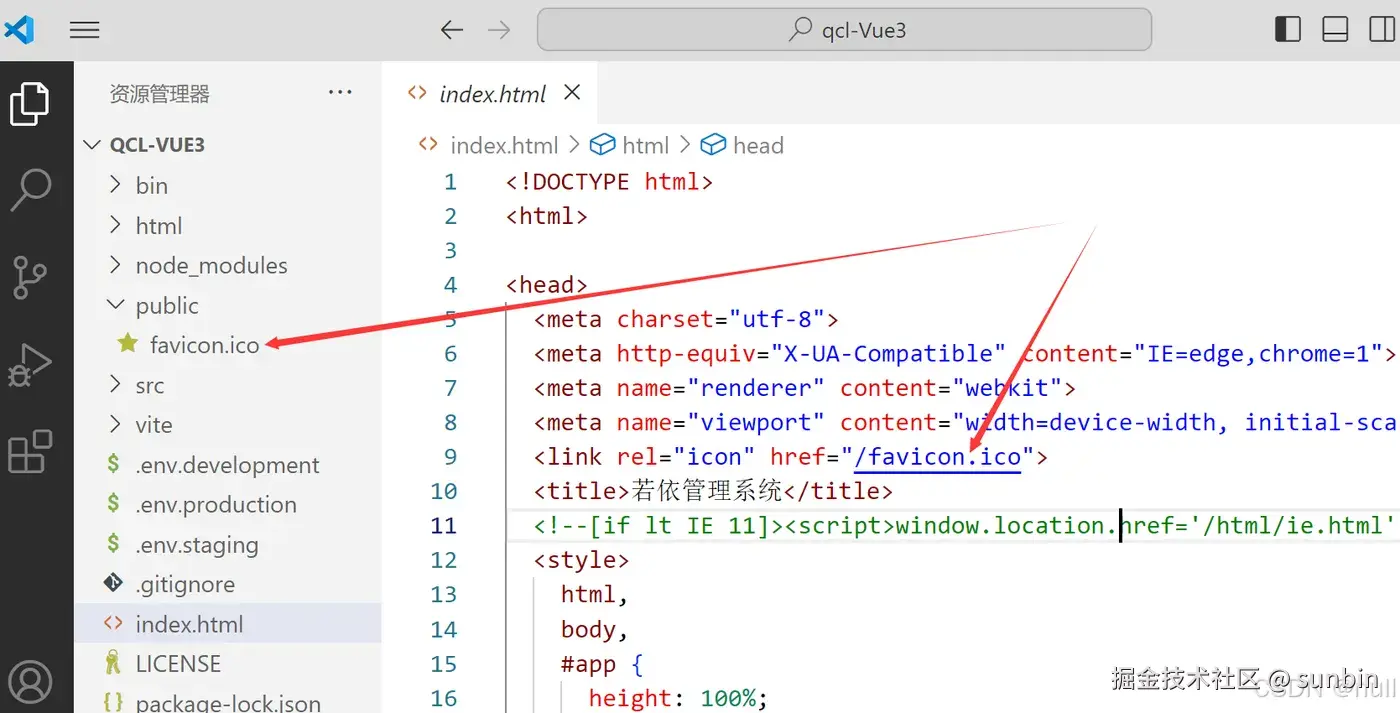Viewport: 1400px width, 713px height.
Task: Open the LICENSE file
Action: (228, 664)
